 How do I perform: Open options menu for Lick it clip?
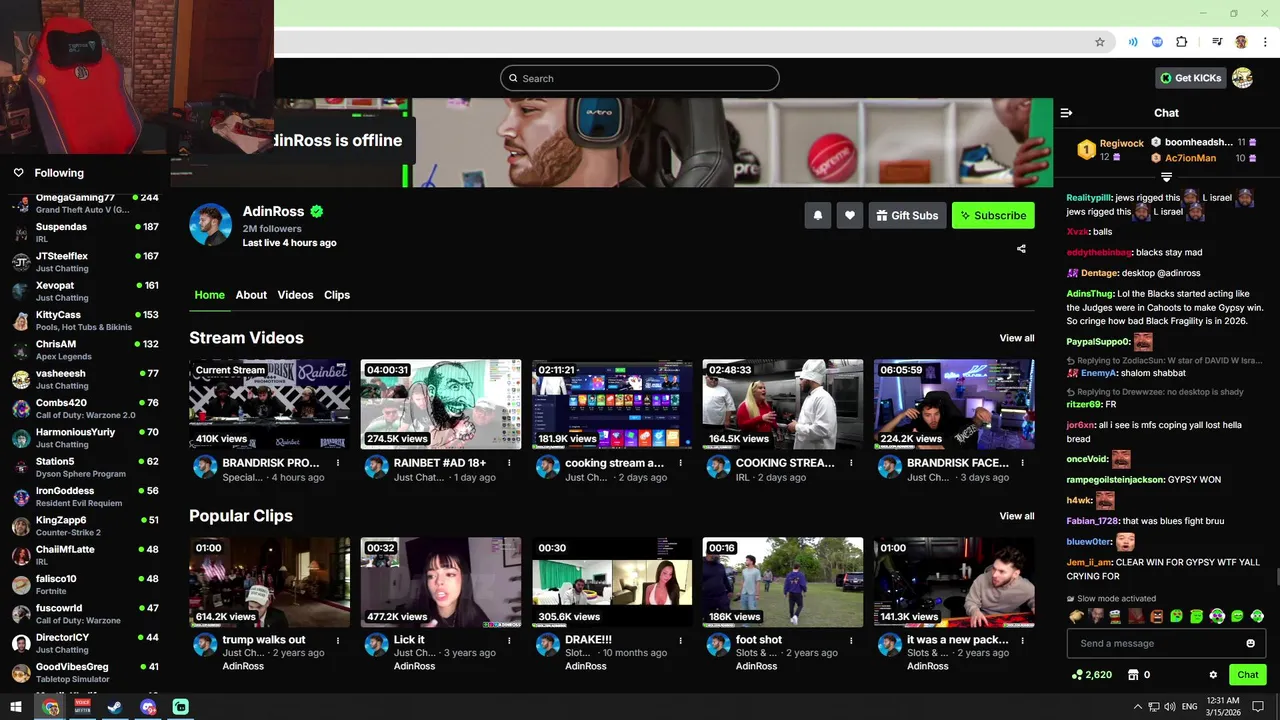(509, 640)
